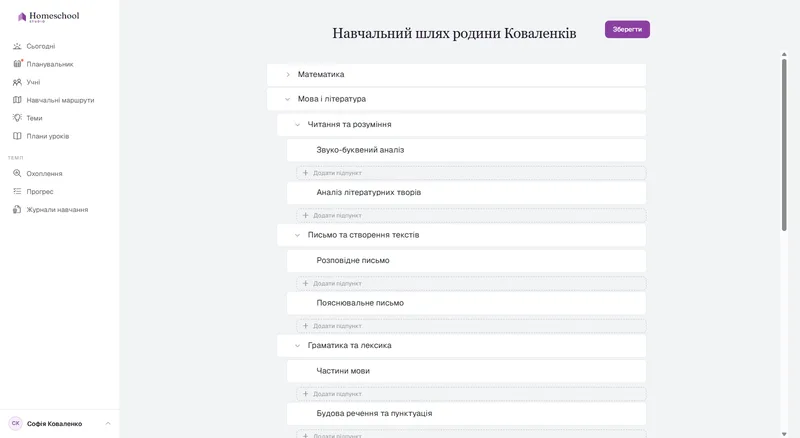This screenshot has width=800, height=438.
Task: Collapse the Мова і література section
Action: point(288,99)
